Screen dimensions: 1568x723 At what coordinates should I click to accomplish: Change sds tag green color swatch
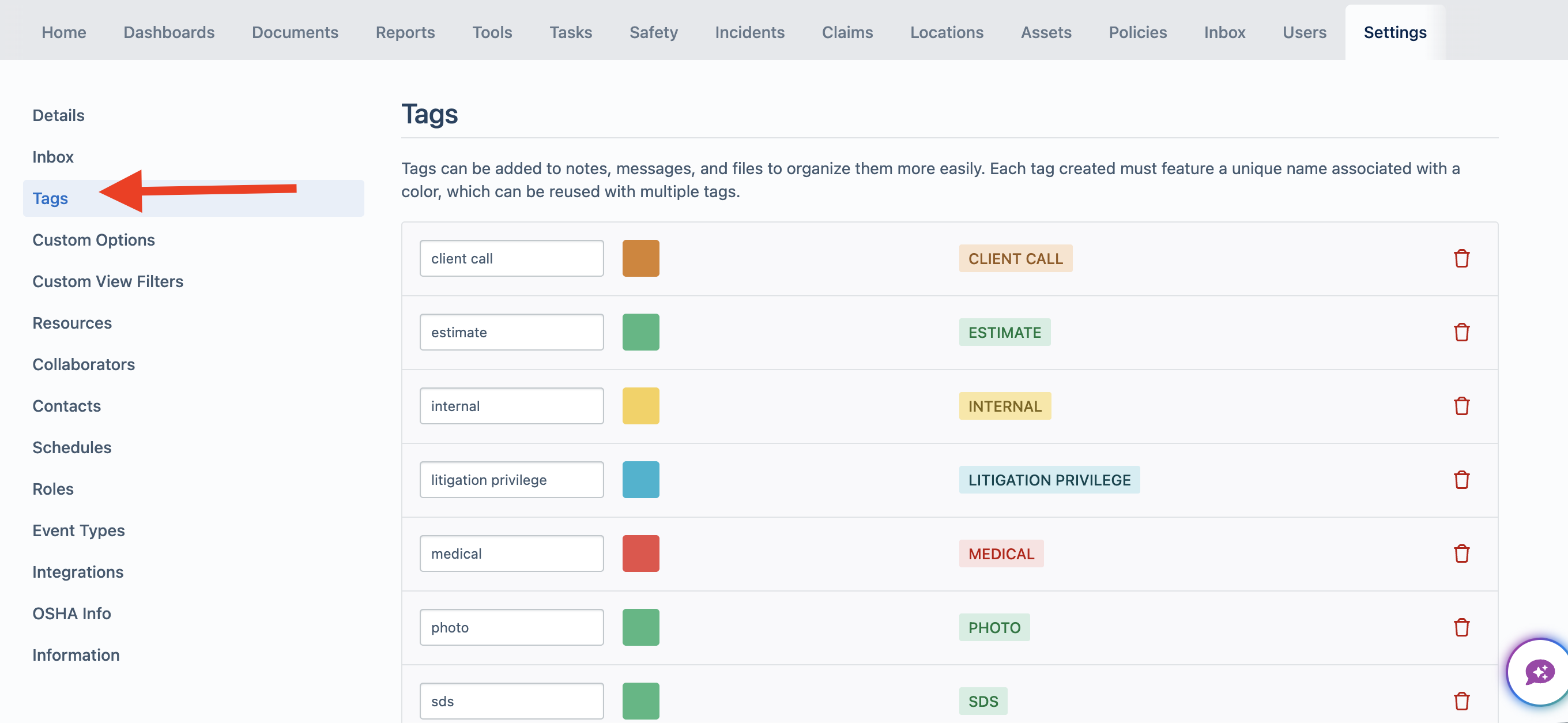(x=640, y=701)
